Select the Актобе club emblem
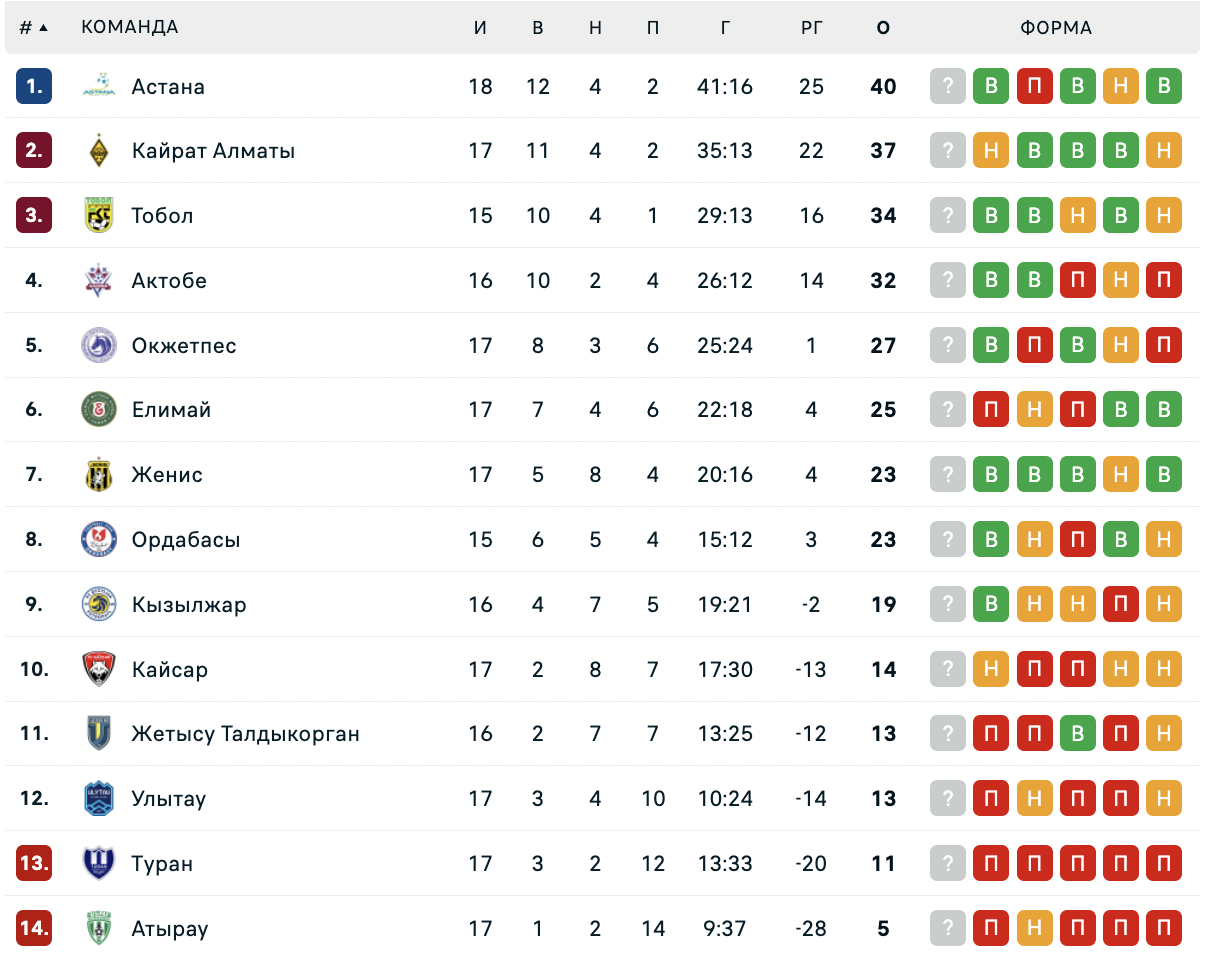 click(99, 280)
